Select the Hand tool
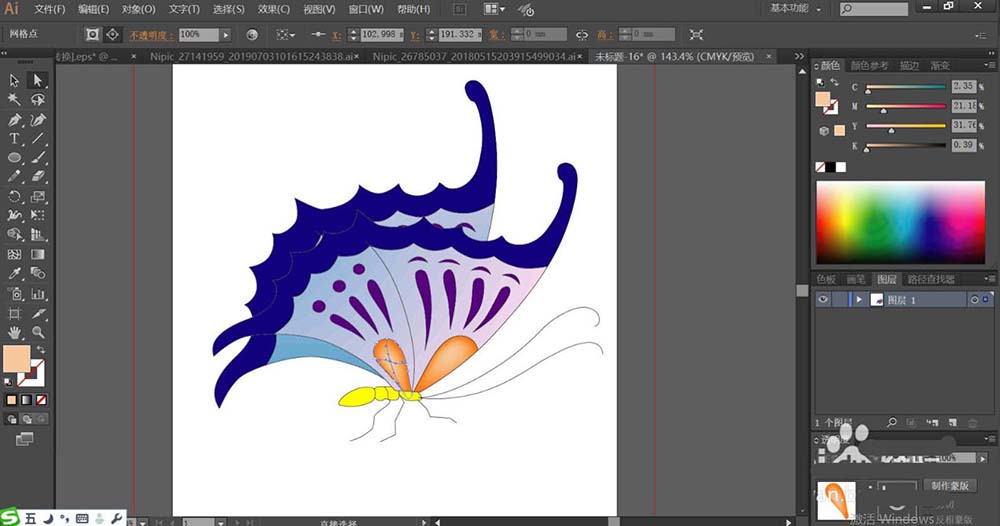 click(15, 331)
